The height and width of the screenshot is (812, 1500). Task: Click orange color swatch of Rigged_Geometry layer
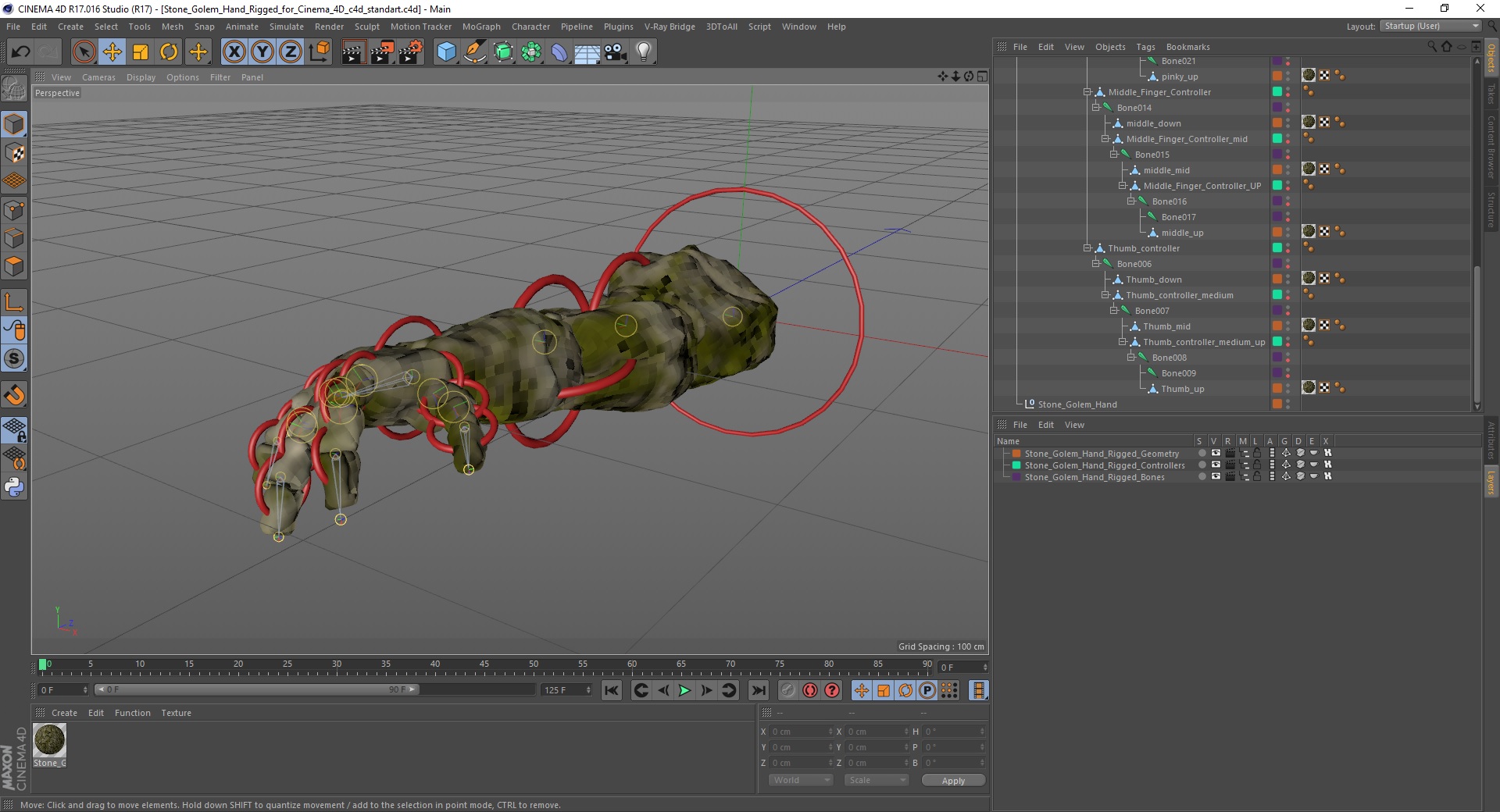1016,453
